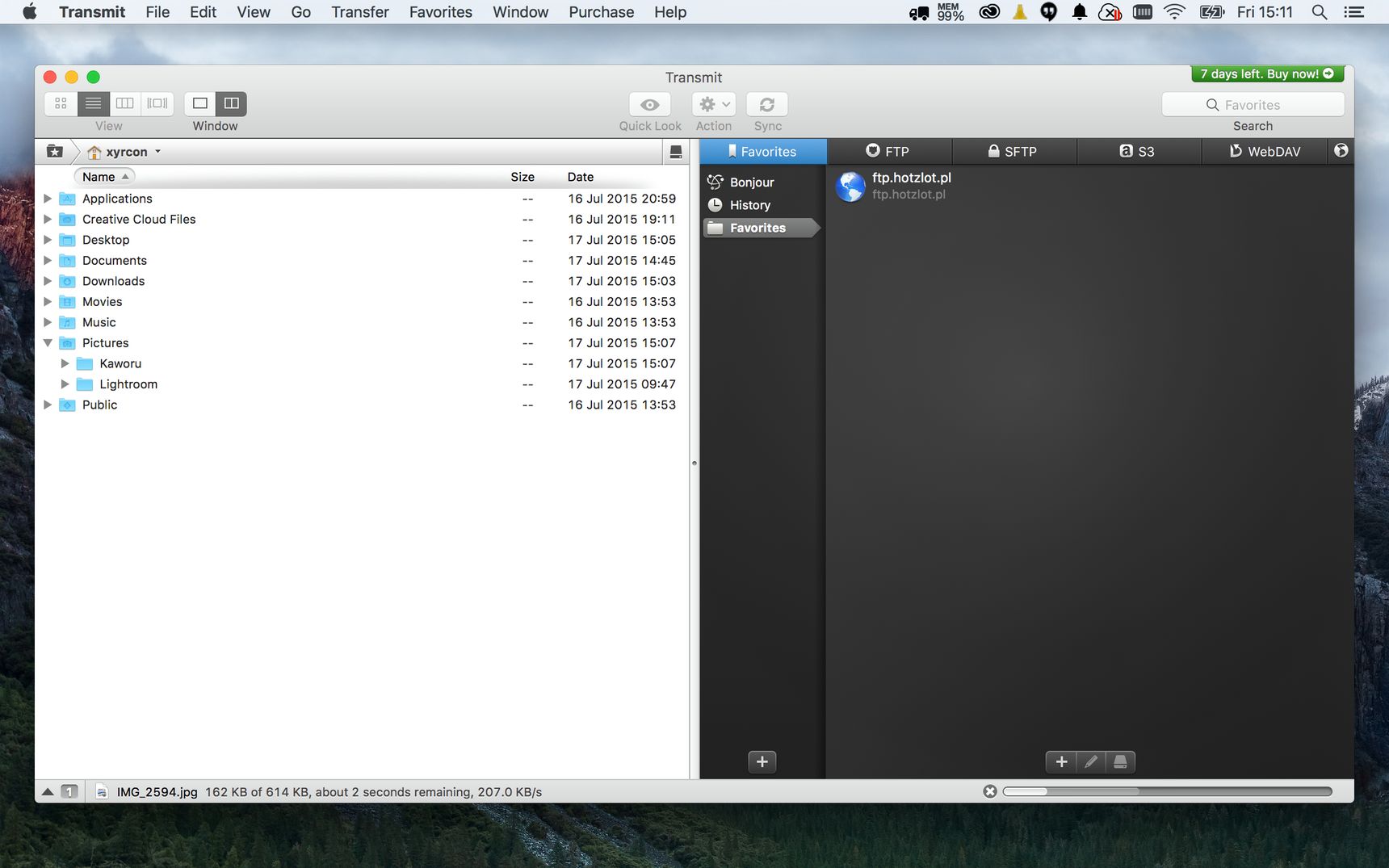Open the Go menu
Viewport: 1389px width, 868px height.
pos(301,12)
